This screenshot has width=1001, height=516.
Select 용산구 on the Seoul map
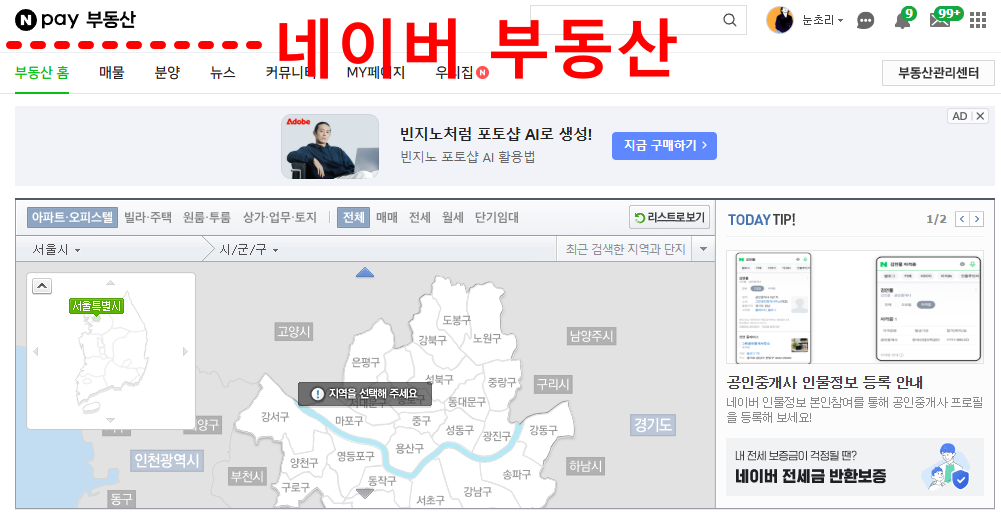point(409,448)
